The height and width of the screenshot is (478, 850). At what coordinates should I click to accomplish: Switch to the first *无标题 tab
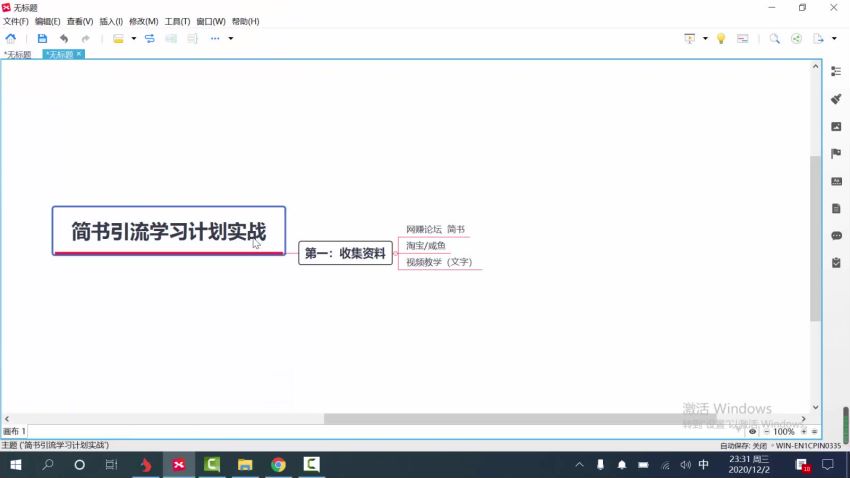[x=19, y=54]
